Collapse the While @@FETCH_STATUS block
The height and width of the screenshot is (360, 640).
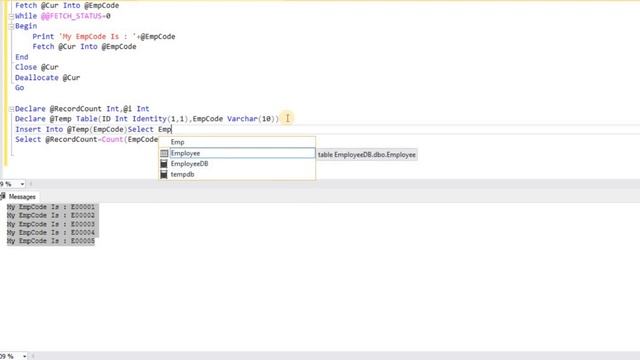11,16
